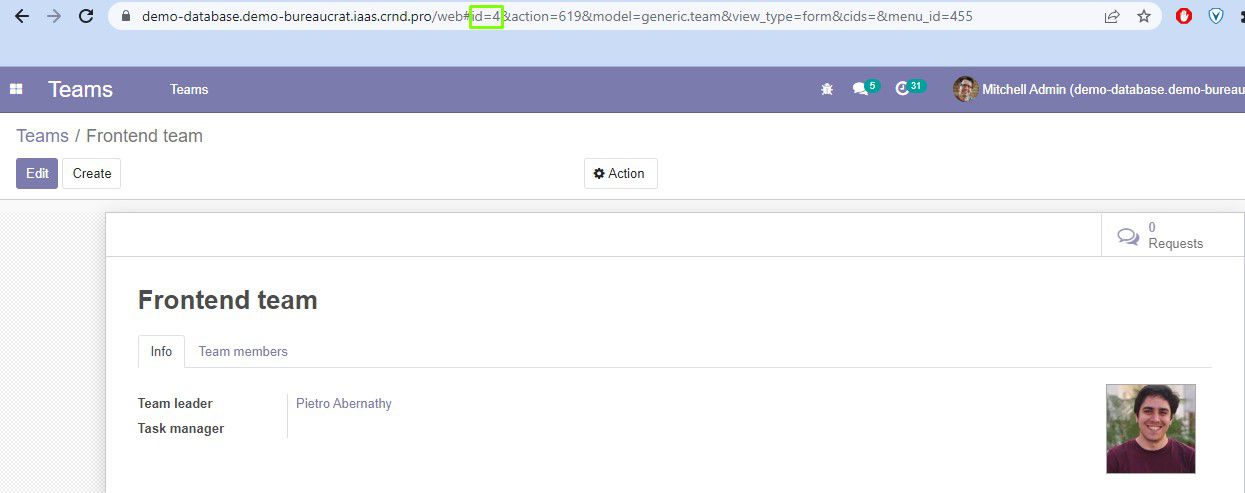
Task: Open the Action gear dropdown
Action: coord(620,173)
